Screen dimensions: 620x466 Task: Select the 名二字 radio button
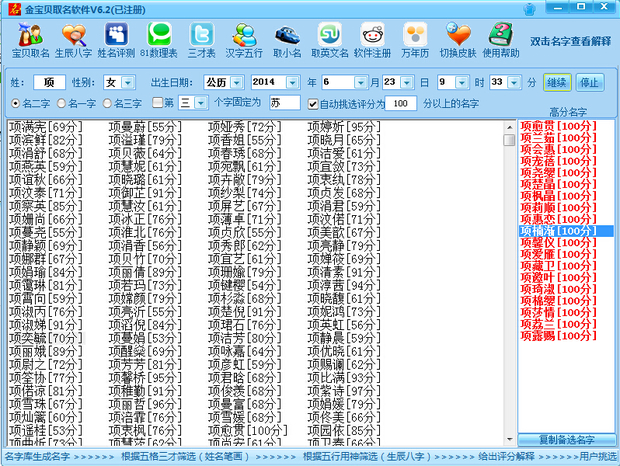(x=15, y=103)
